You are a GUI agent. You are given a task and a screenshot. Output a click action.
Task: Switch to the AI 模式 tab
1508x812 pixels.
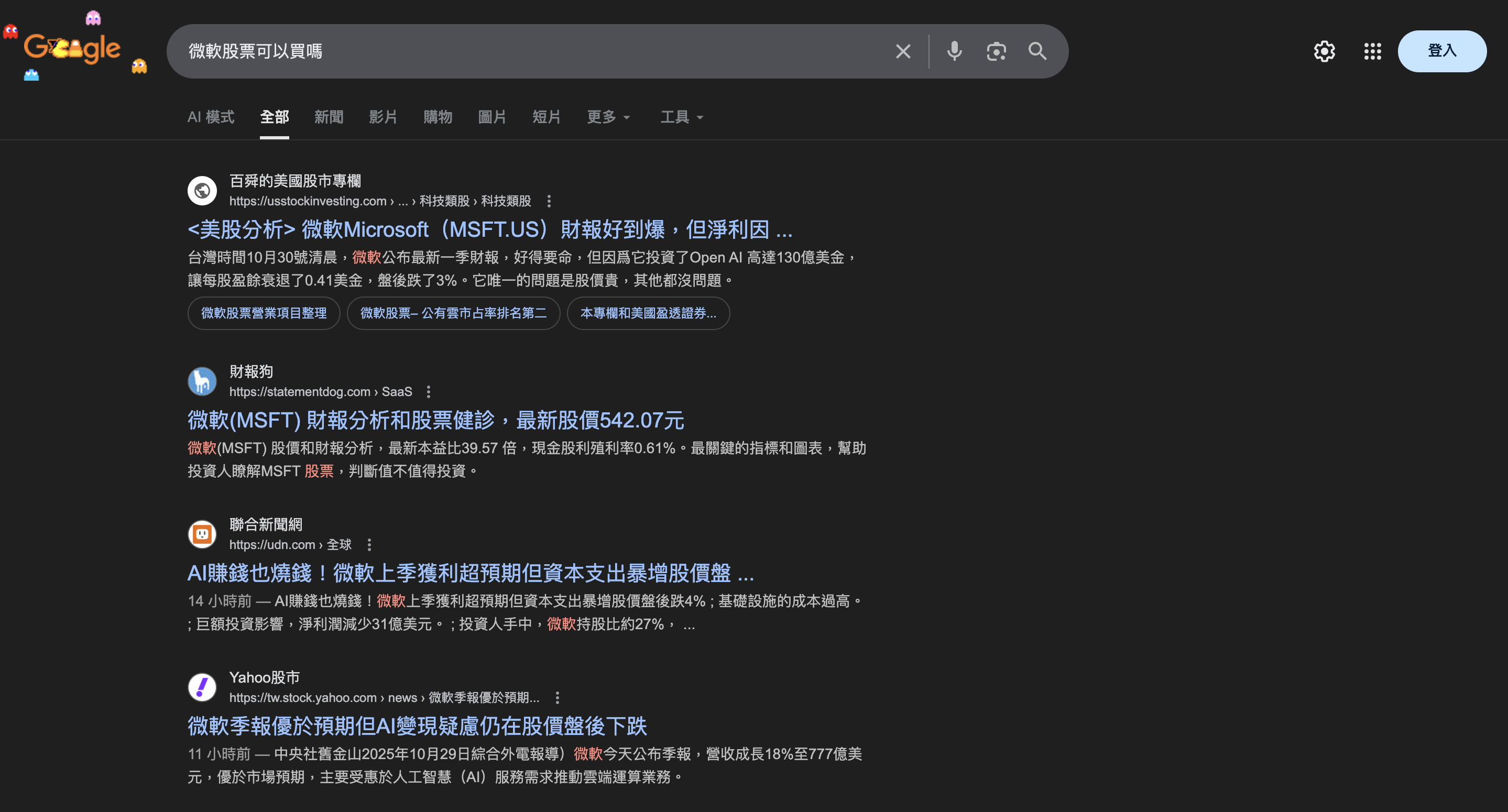(211, 117)
